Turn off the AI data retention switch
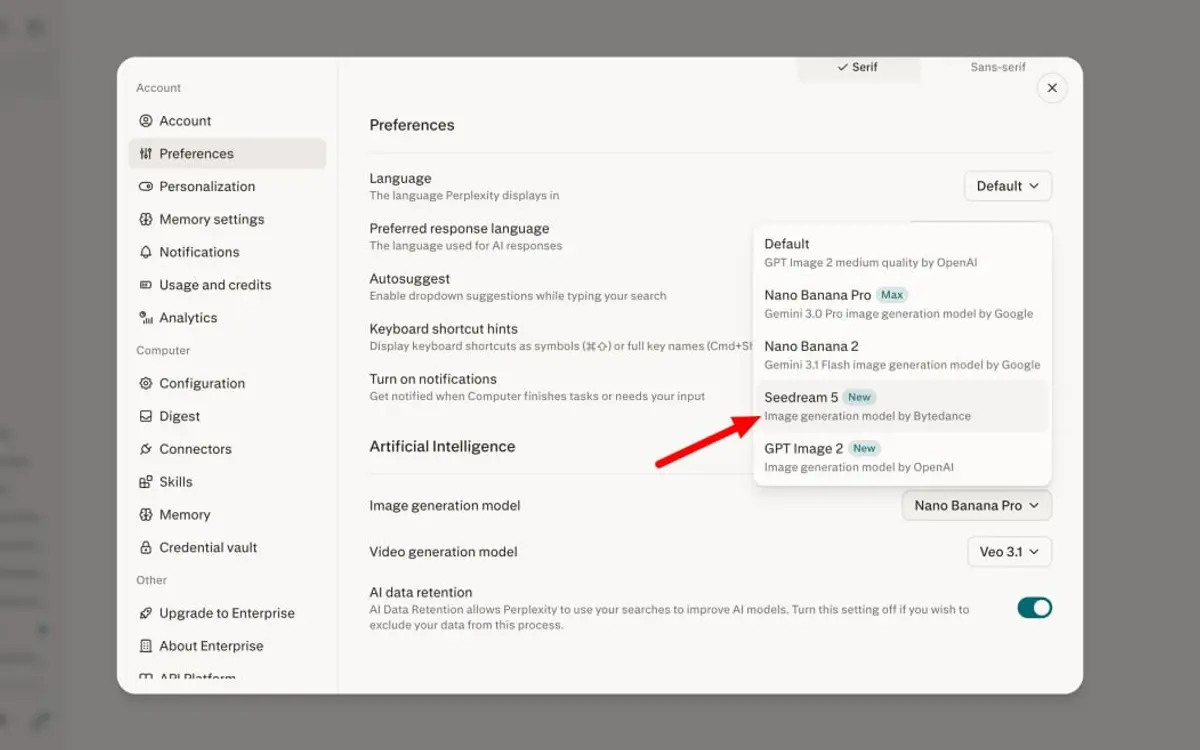1200x750 pixels. tap(1035, 608)
